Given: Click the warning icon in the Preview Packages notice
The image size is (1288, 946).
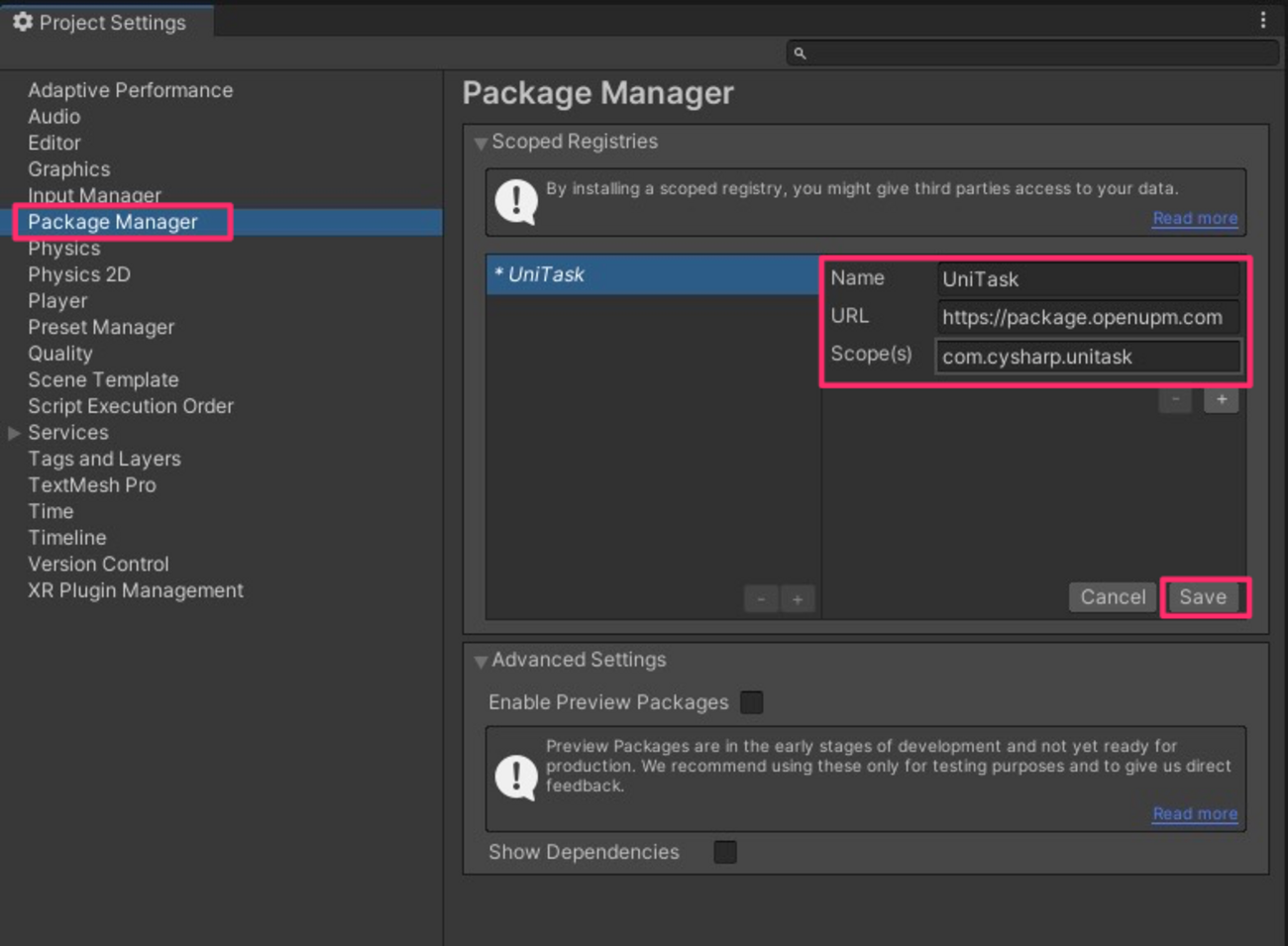Looking at the screenshot, I should 514,778.
